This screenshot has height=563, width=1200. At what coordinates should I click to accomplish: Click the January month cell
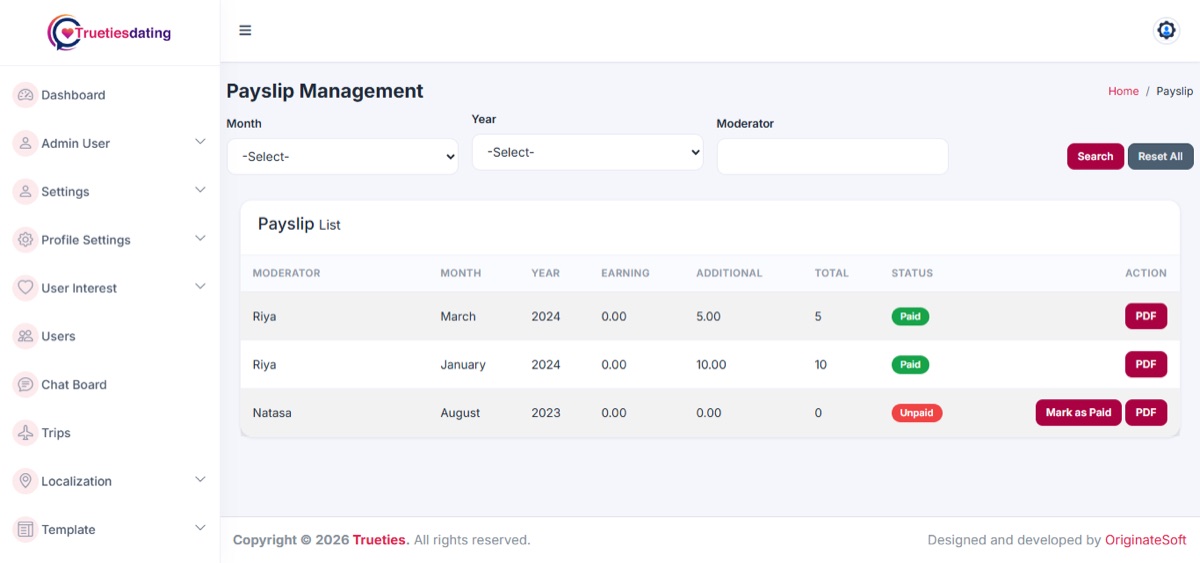463,364
